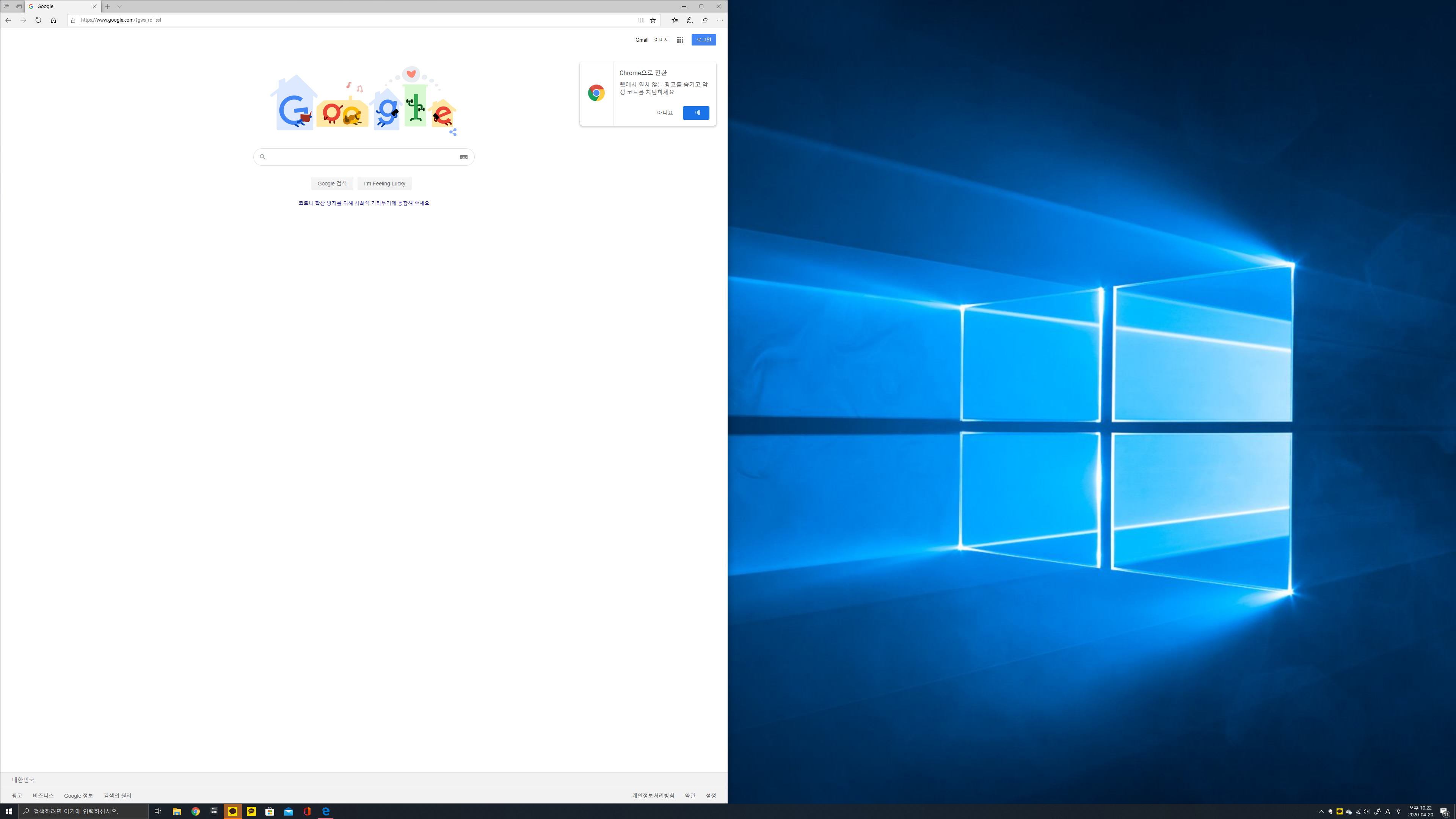This screenshot has height=819, width=1456.
Task: Click the Add notes pen icon
Action: [x=689, y=20]
